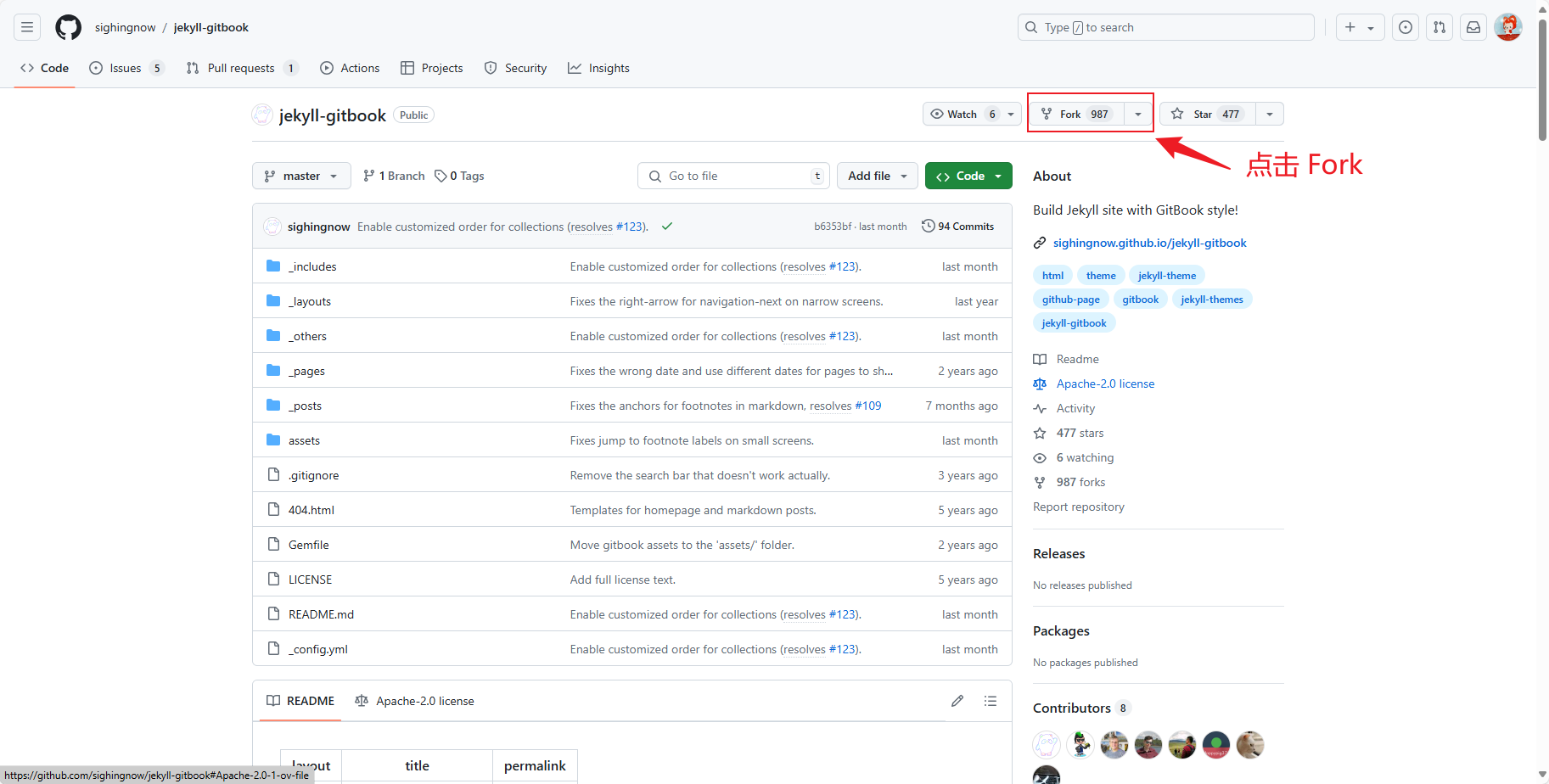
Task: Open sighingnow.github.io/jekyll-gitbook link
Action: coord(1149,243)
